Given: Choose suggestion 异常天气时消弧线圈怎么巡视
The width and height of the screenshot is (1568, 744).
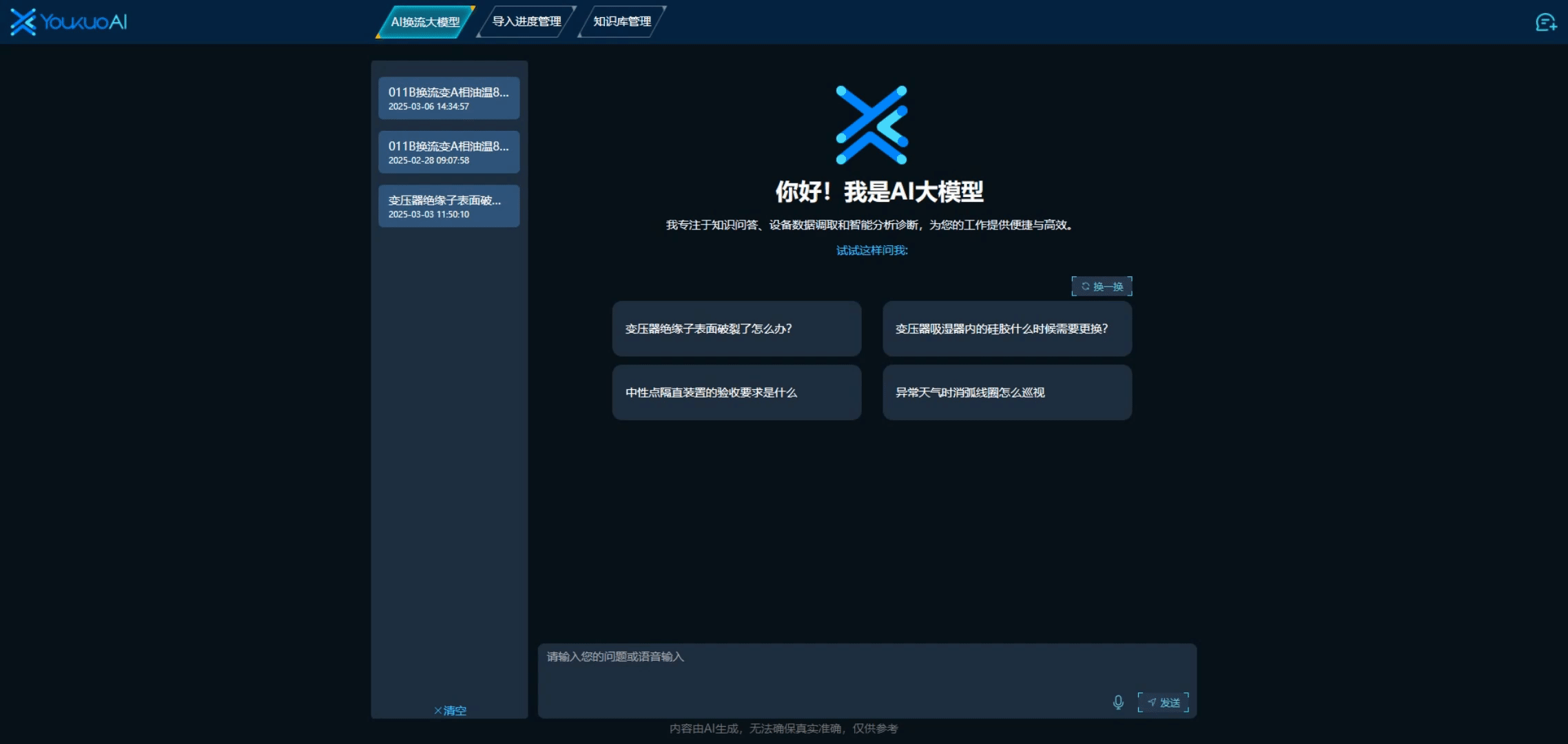Looking at the screenshot, I should point(1007,393).
